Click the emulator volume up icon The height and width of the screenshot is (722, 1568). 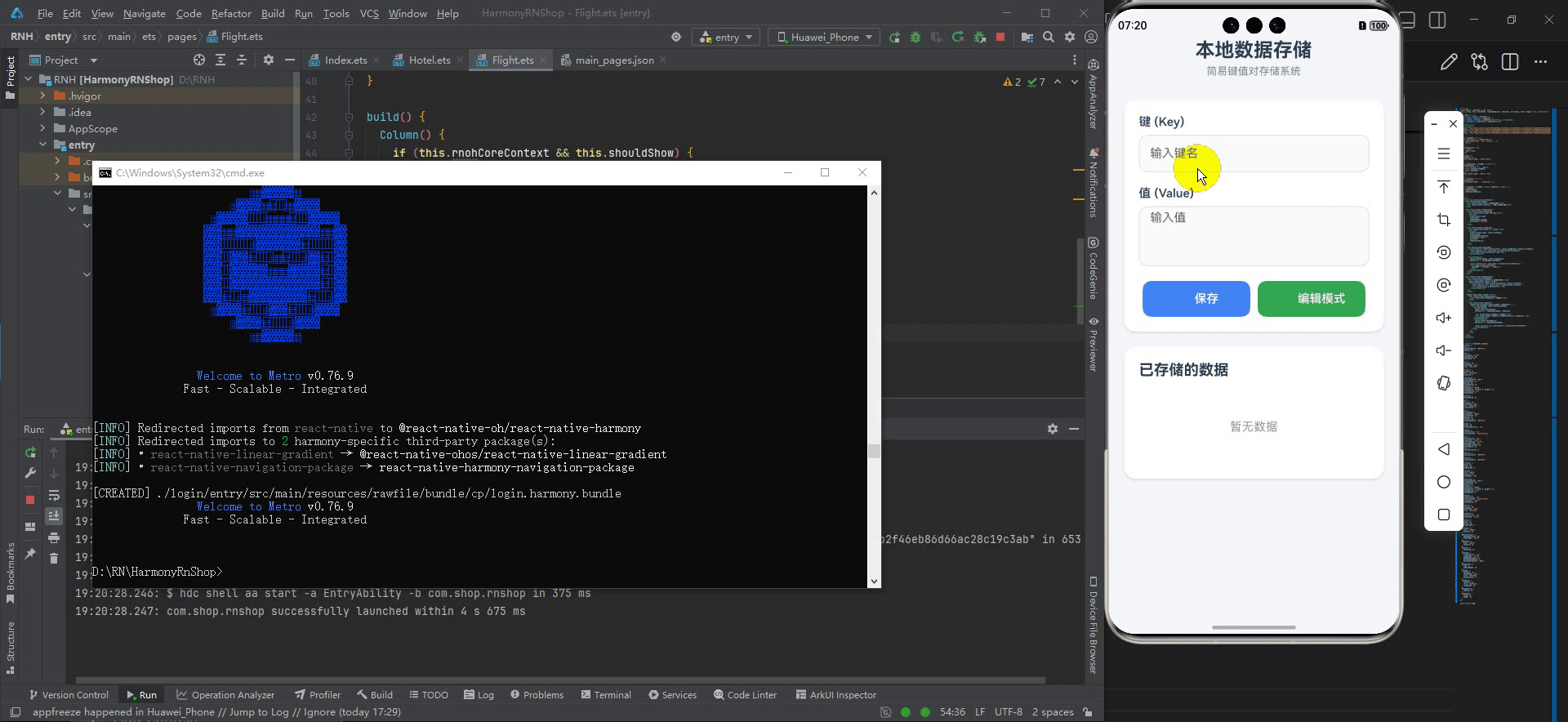pyautogui.click(x=1444, y=318)
